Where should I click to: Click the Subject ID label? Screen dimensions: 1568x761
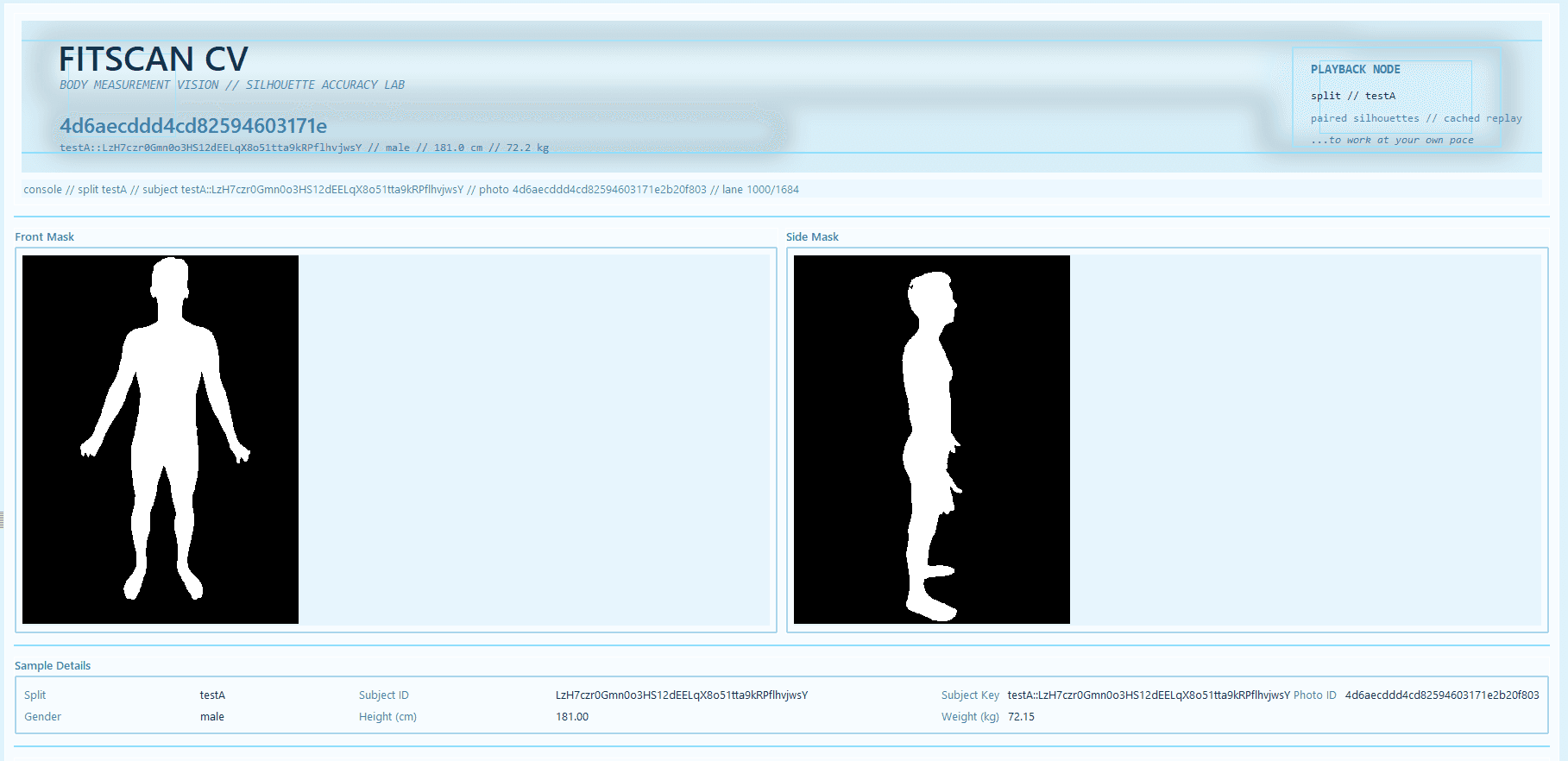[x=384, y=695]
